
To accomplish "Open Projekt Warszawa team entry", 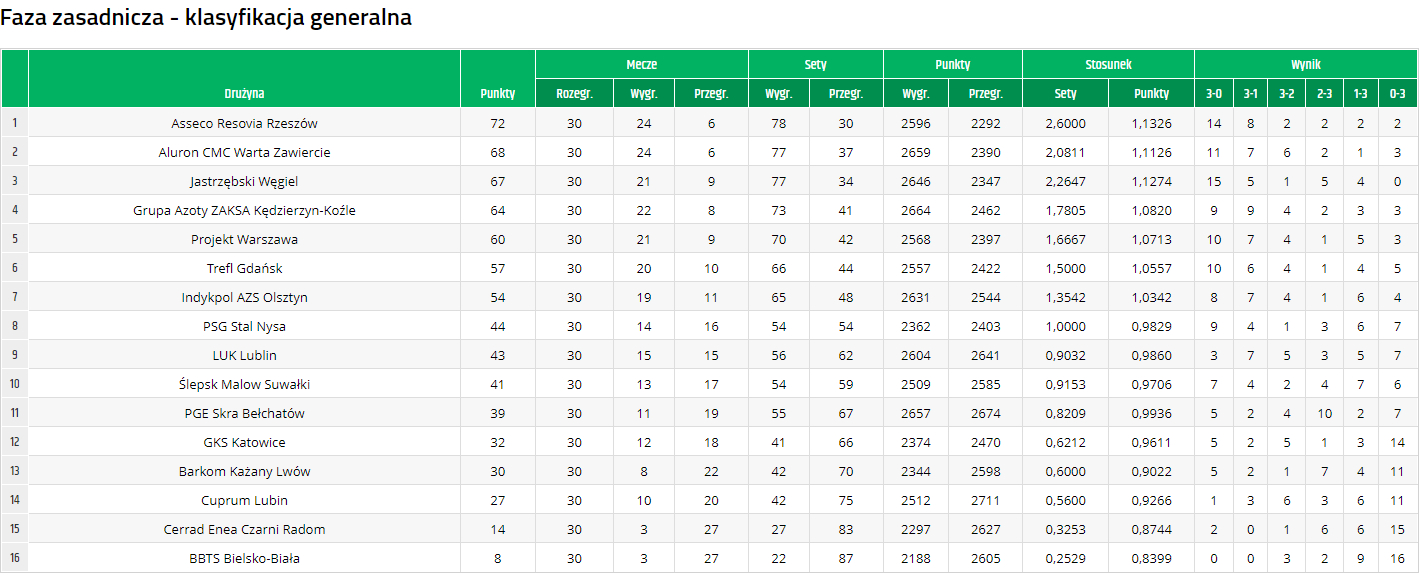I will pyautogui.click(x=244, y=239).
